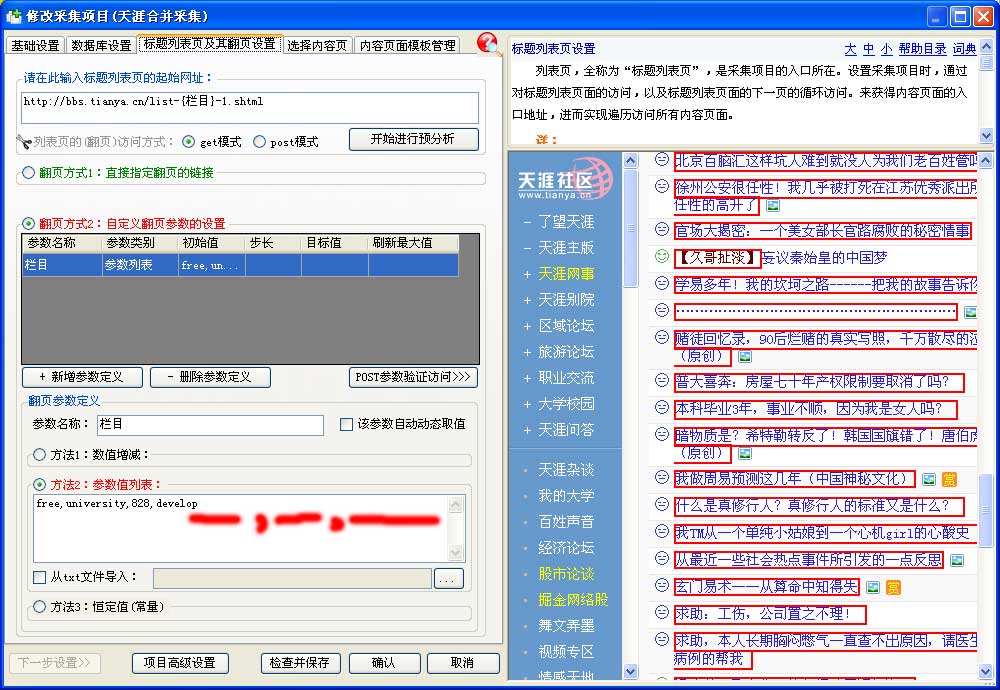Click the image icon after 赌徒回忆录 (原创)
1000x690 pixels.
tap(744, 356)
